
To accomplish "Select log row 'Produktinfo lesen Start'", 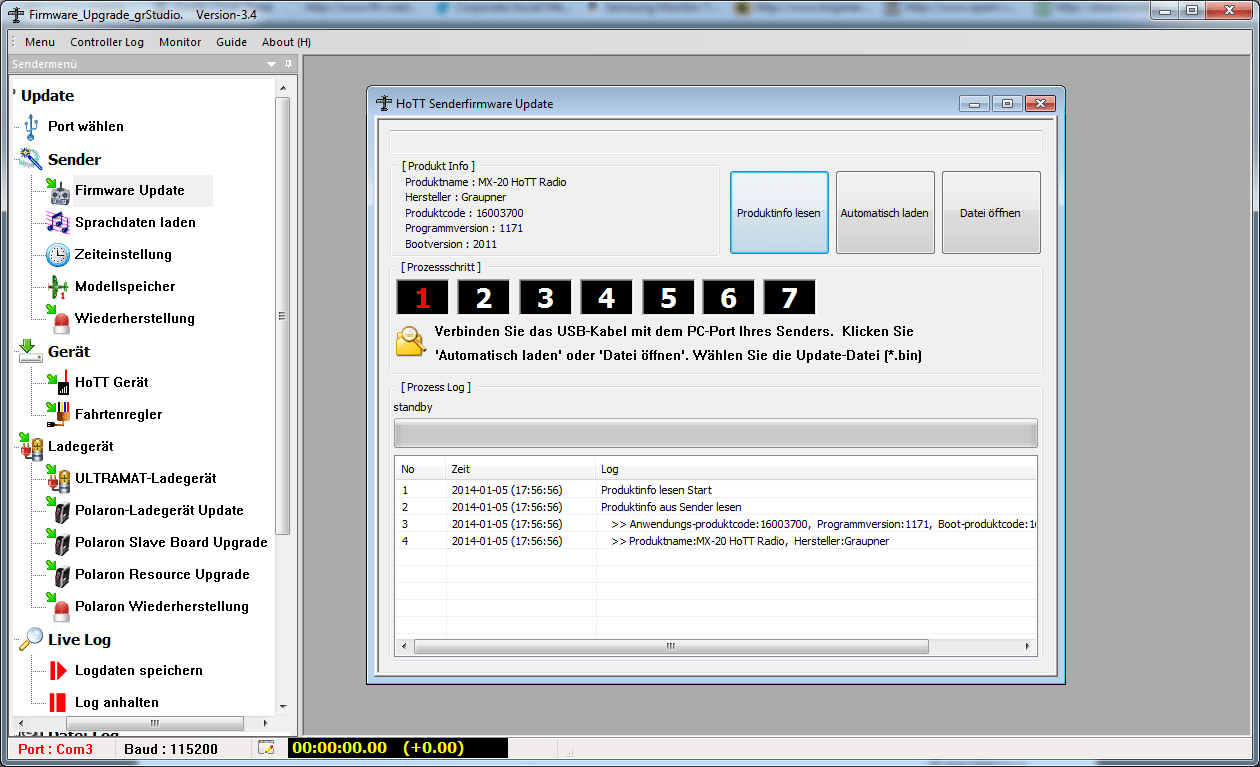I will click(x=715, y=490).
